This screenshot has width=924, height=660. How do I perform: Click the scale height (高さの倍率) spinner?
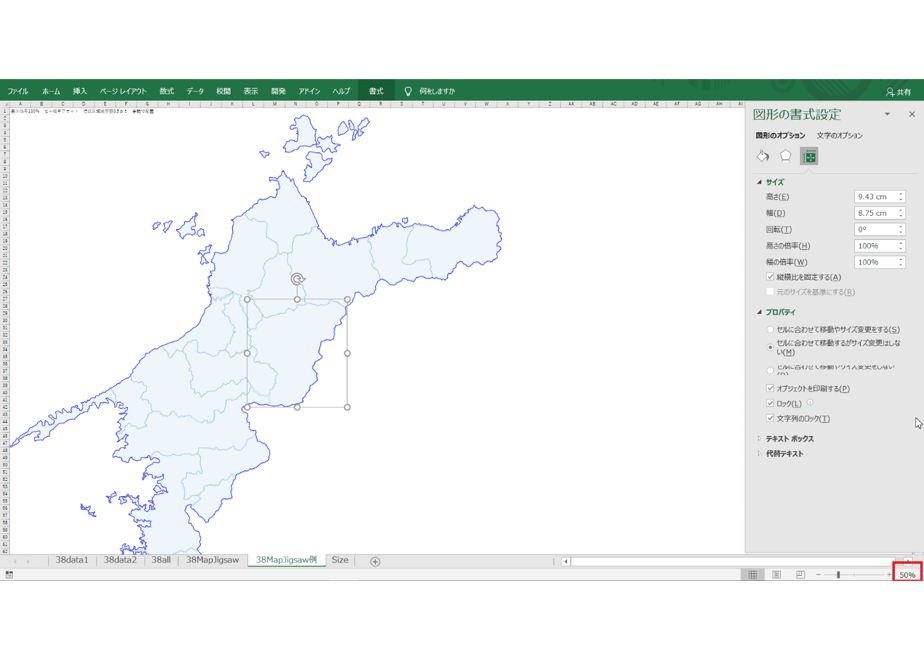[900, 246]
